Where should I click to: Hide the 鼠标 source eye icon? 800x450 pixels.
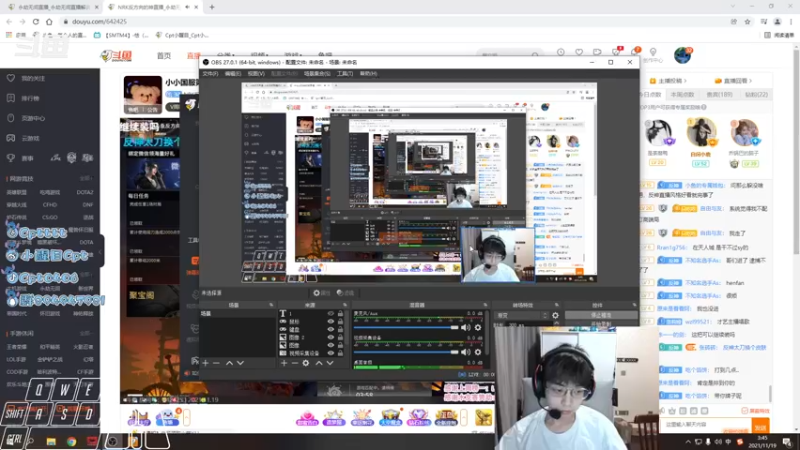click(x=331, y=321)
